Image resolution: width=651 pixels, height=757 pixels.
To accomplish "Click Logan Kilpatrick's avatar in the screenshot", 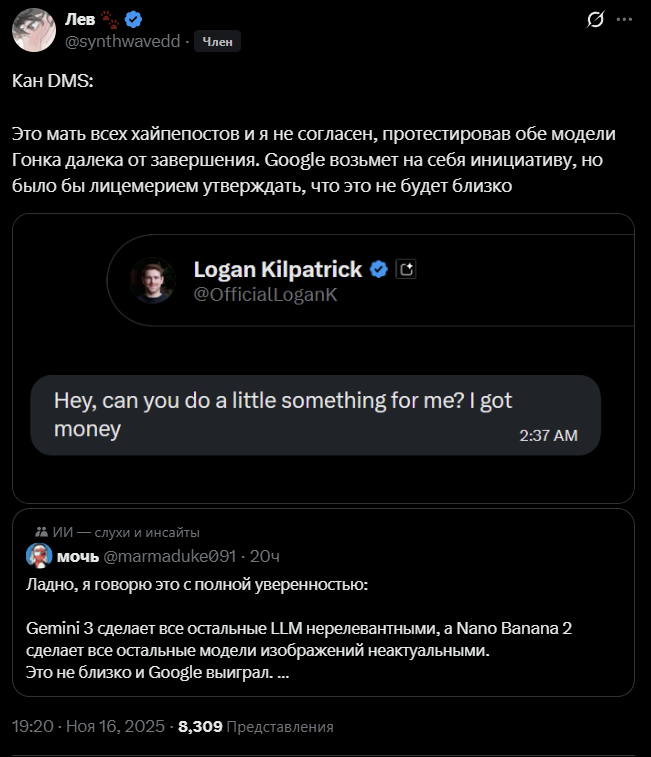I will (152, 281).
